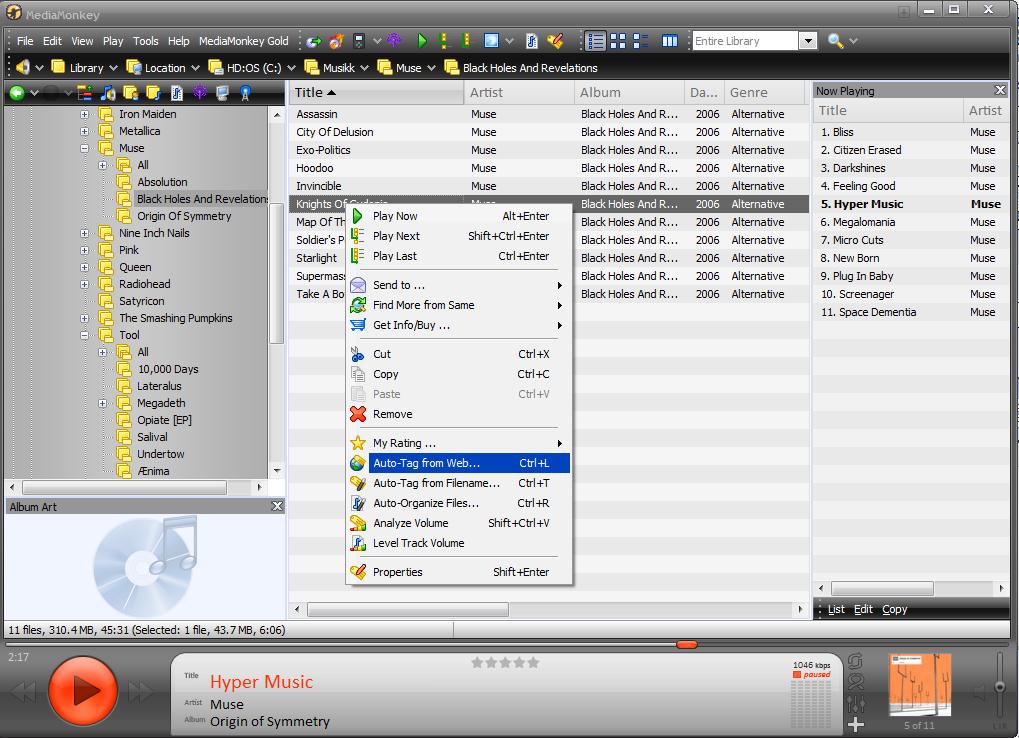
Task: Click the large orange Play button
Action: click(x=83, y=690)
